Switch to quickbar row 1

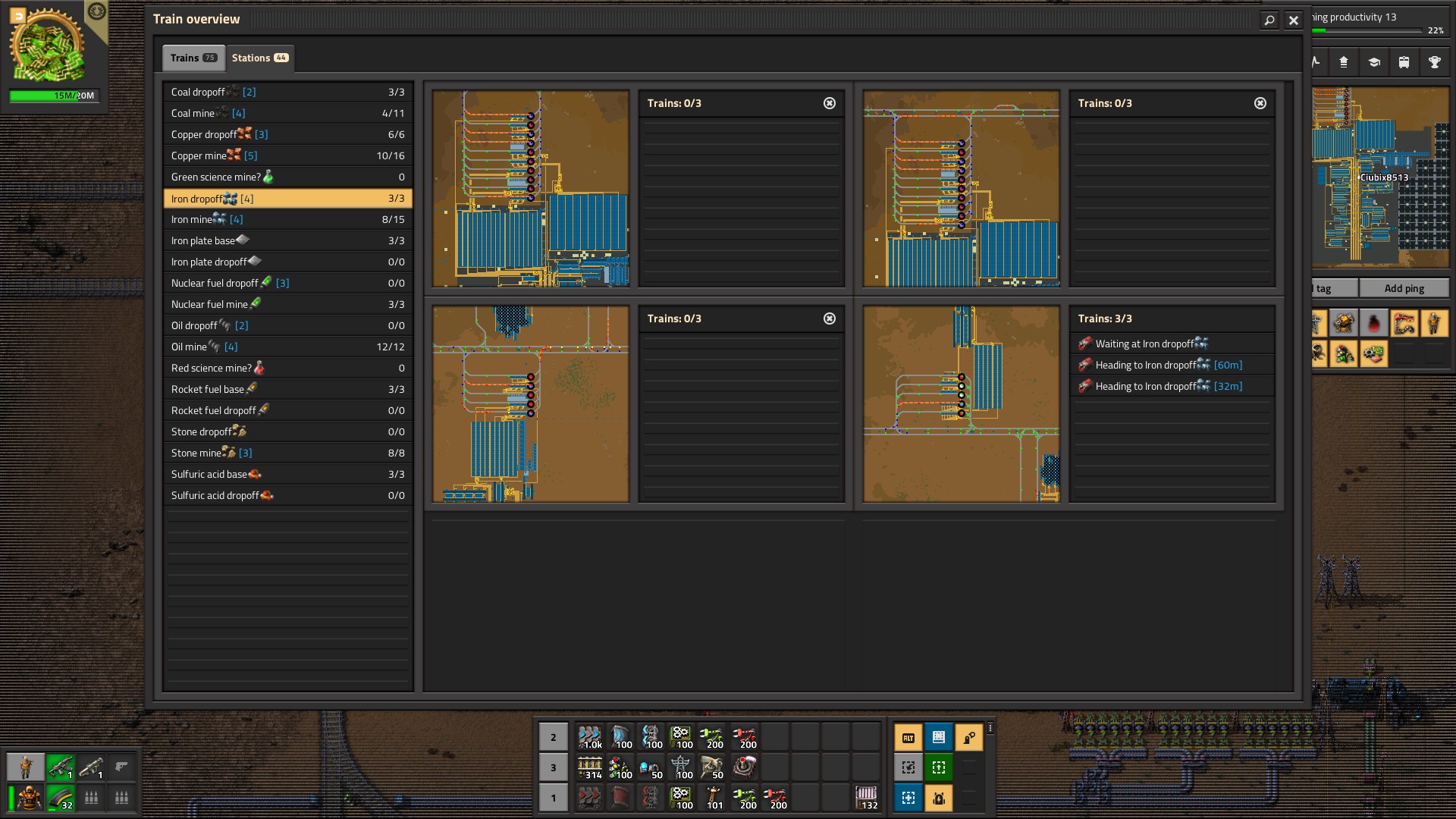point(553,798)
